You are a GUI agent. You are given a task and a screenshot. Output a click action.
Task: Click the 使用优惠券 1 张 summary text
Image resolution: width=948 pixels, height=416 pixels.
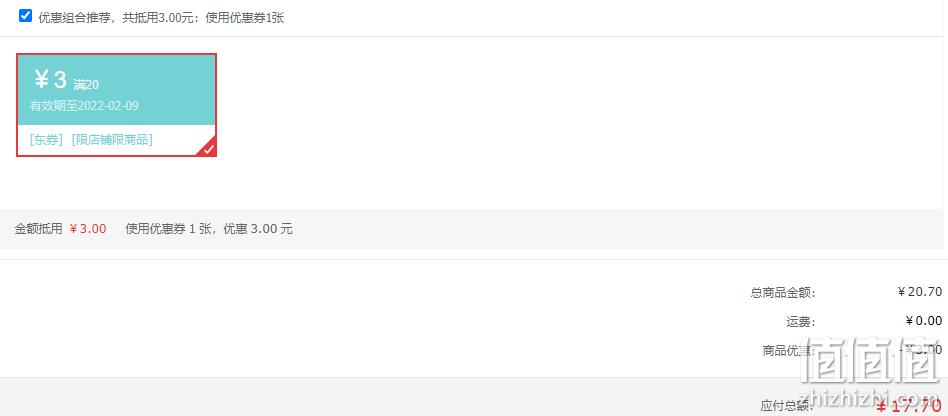tap(169, 229)
